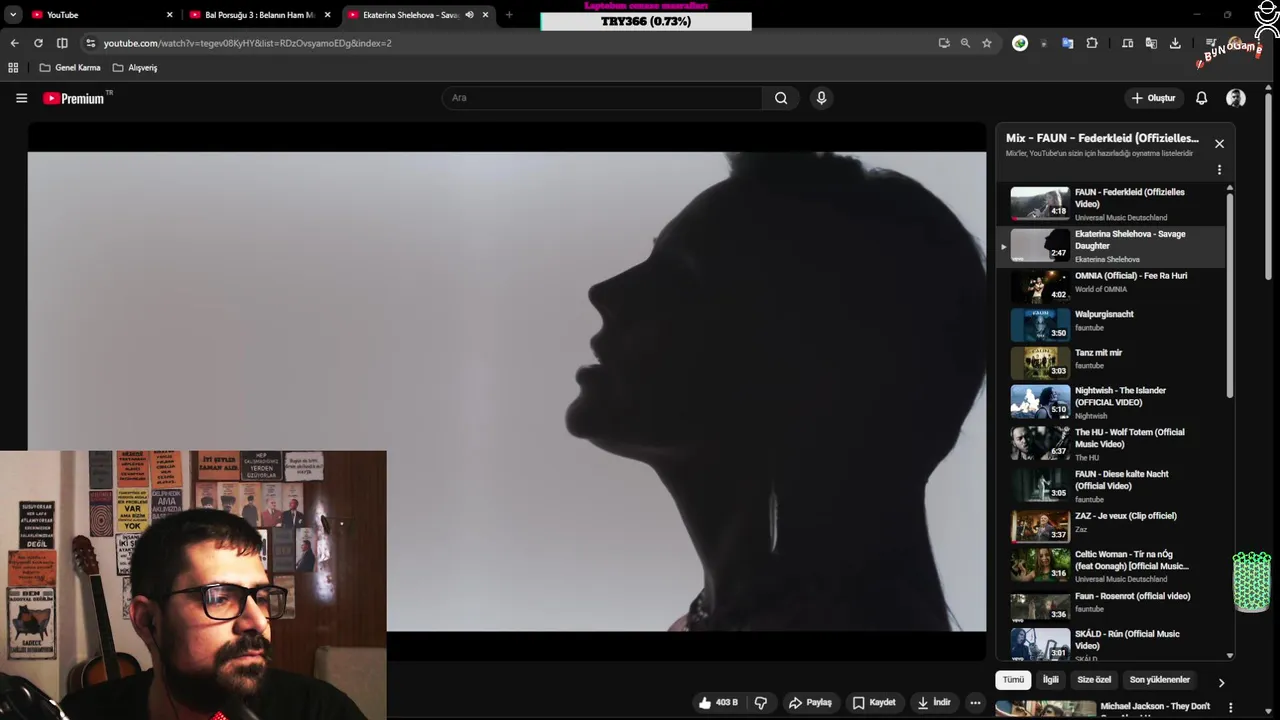Open the apps grid in bookmarks bar

13,68
